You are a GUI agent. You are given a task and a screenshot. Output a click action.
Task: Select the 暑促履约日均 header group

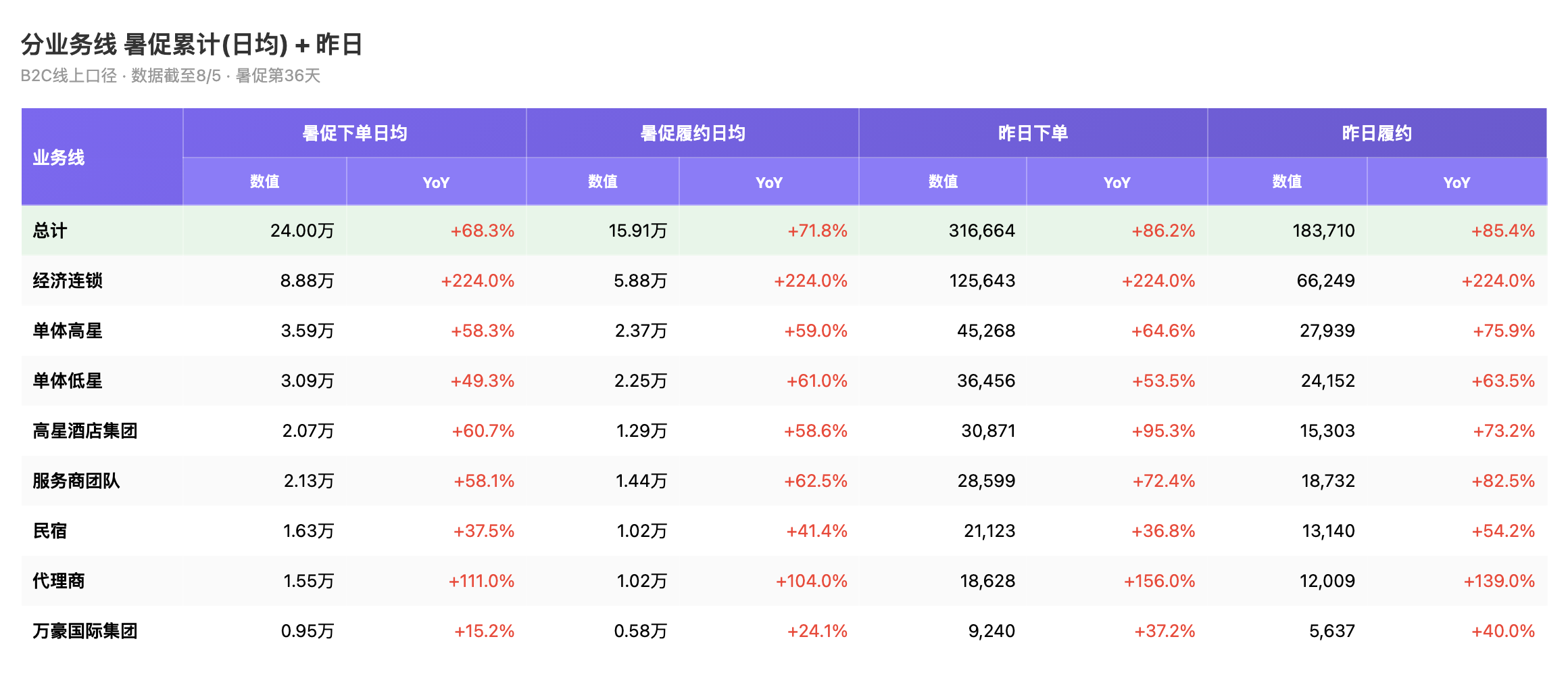tap(693, 133)
